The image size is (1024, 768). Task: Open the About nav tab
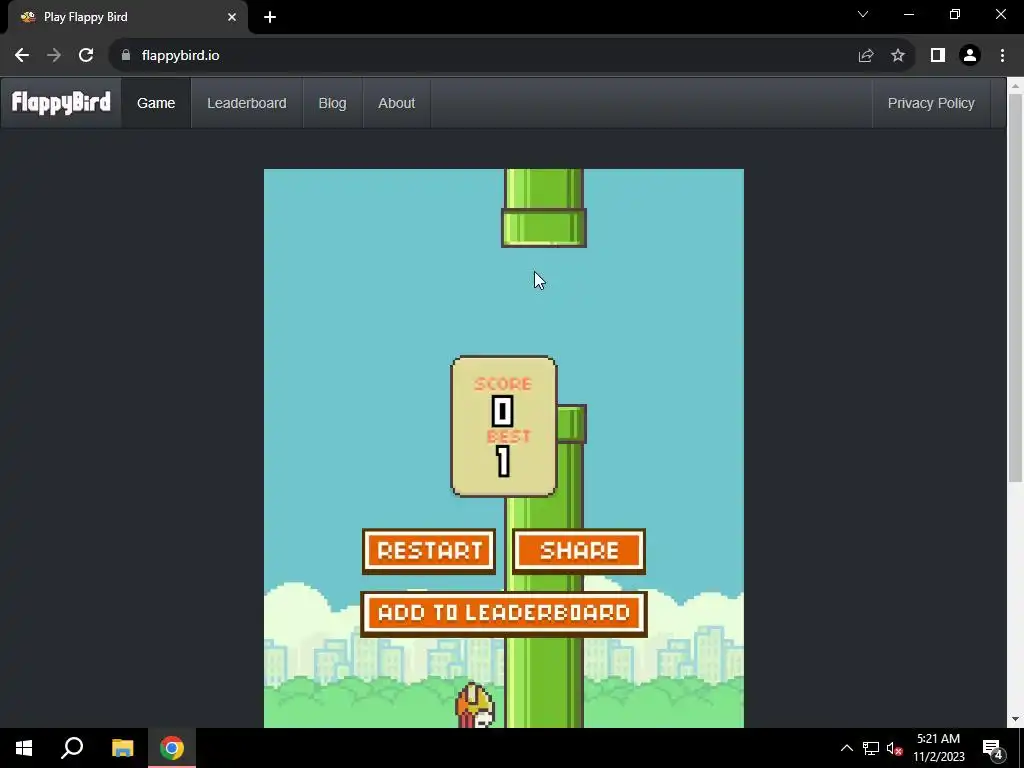[x=396, y=103]
